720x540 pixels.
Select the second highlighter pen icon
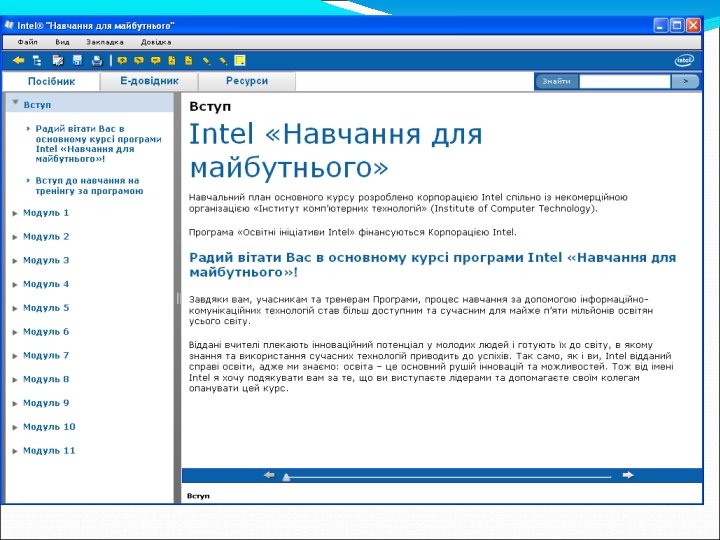click(223, 61)
